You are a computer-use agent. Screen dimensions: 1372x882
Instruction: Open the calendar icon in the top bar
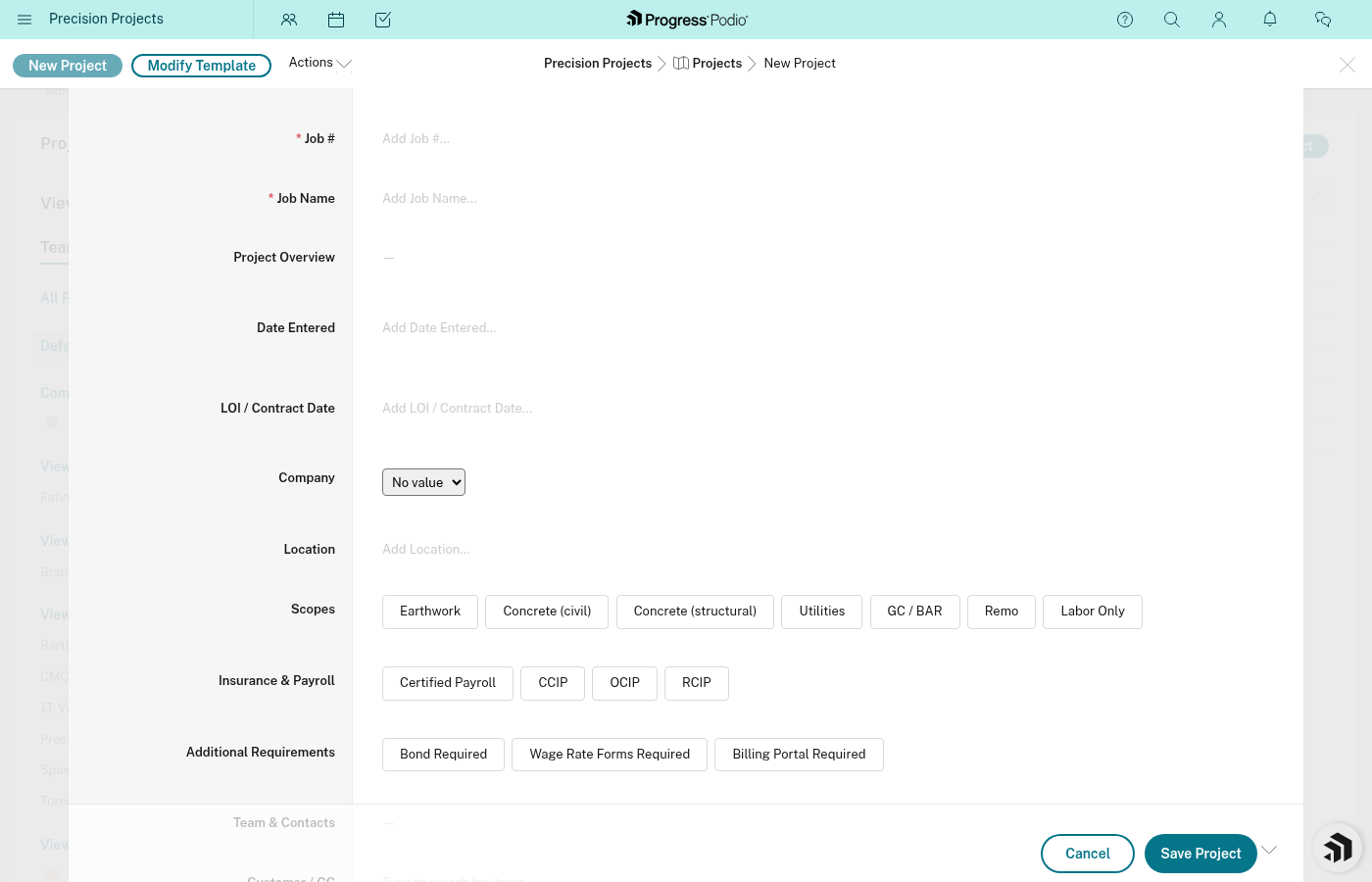336,20
